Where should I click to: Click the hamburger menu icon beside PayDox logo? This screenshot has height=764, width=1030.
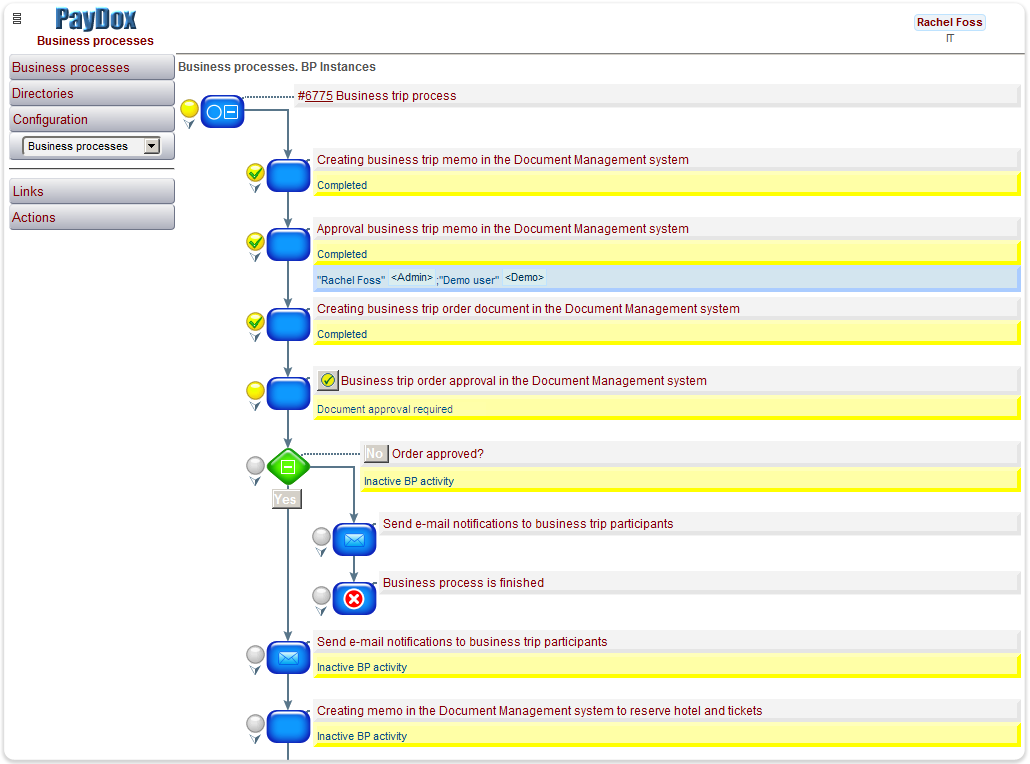point(17,18)
